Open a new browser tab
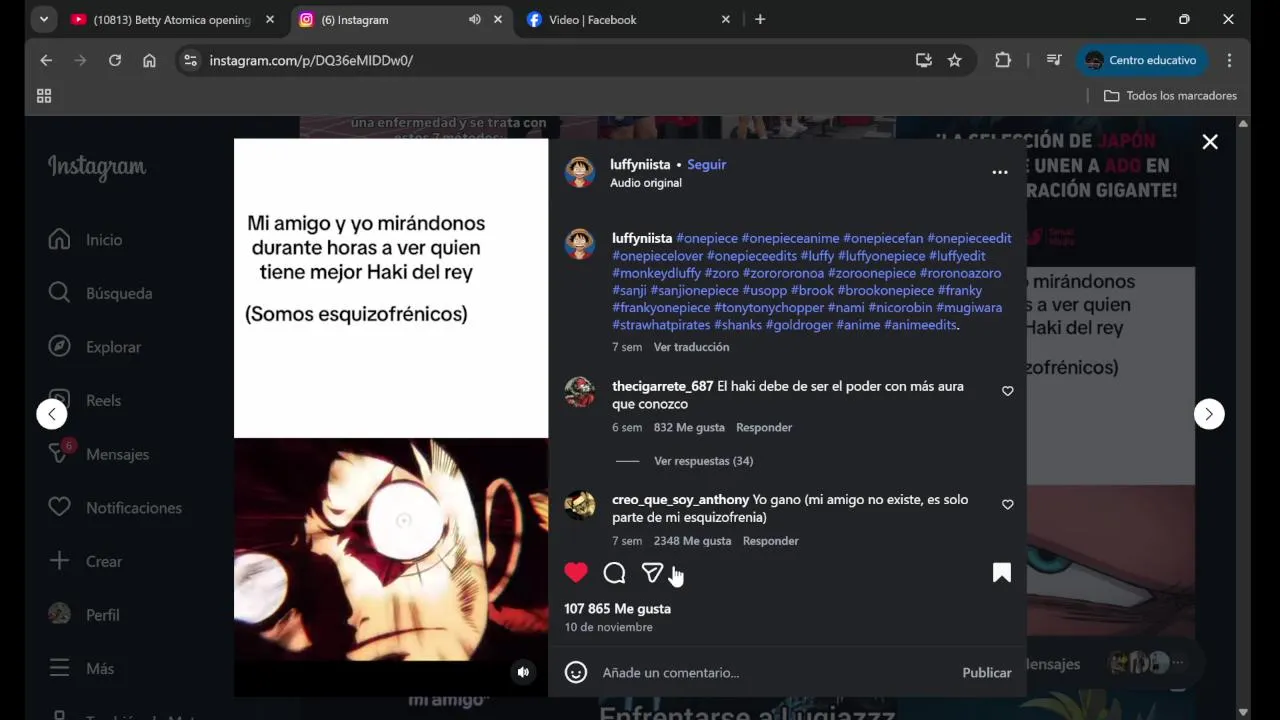Viewport: 1280px width, 720px height. [x=760, y=19]
